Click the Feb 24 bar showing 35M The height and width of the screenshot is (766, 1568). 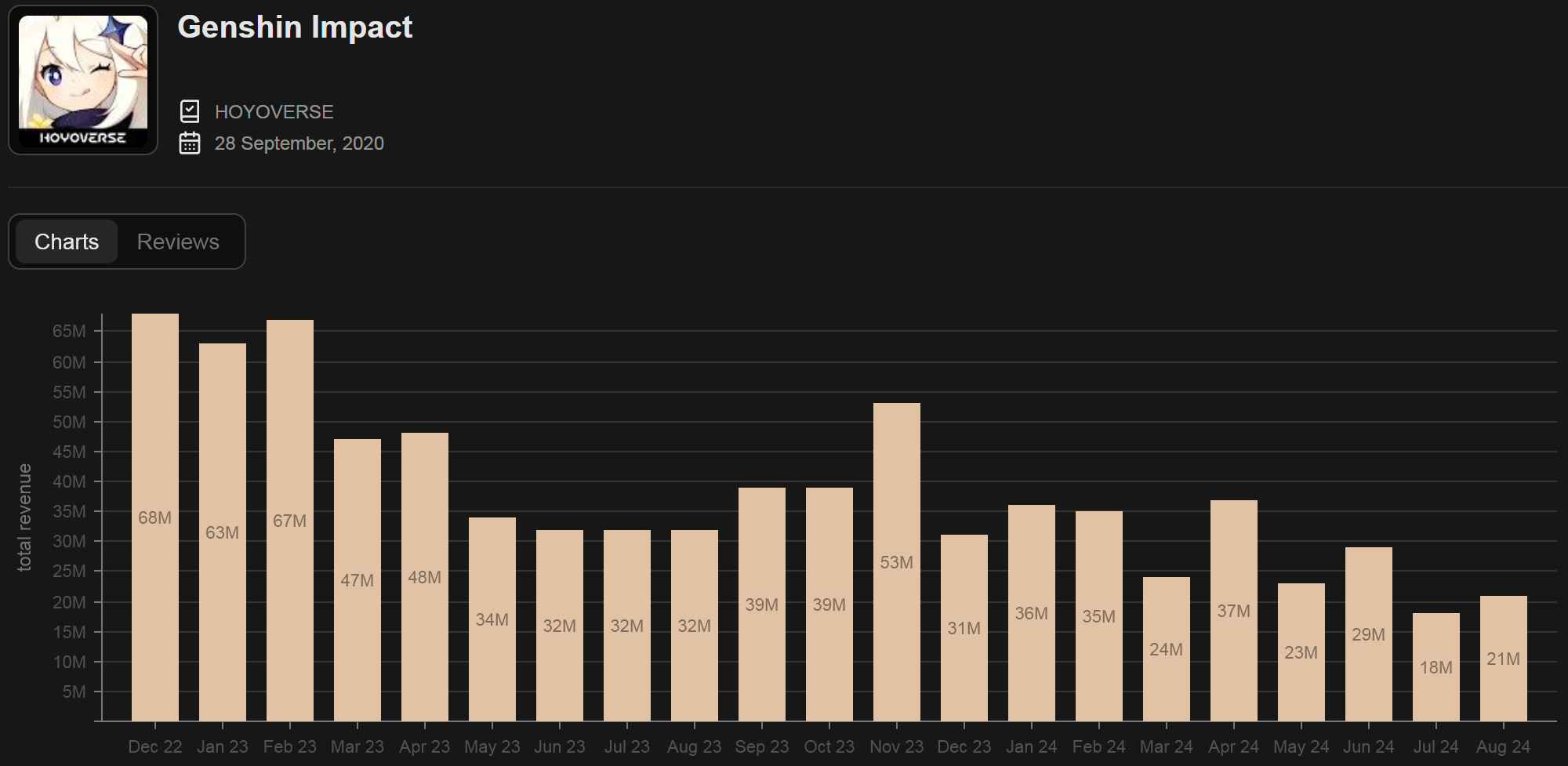coord(1099,616)
